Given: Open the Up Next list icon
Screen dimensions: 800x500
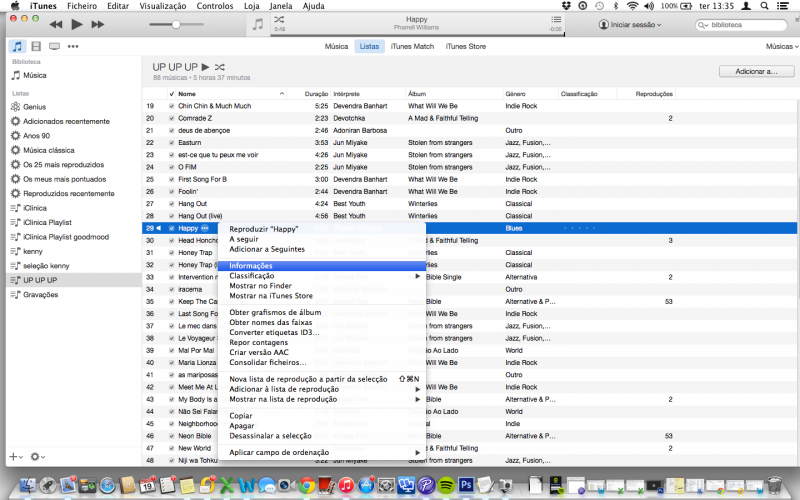Looking at the screenshot, I should [x=556, y=19].
